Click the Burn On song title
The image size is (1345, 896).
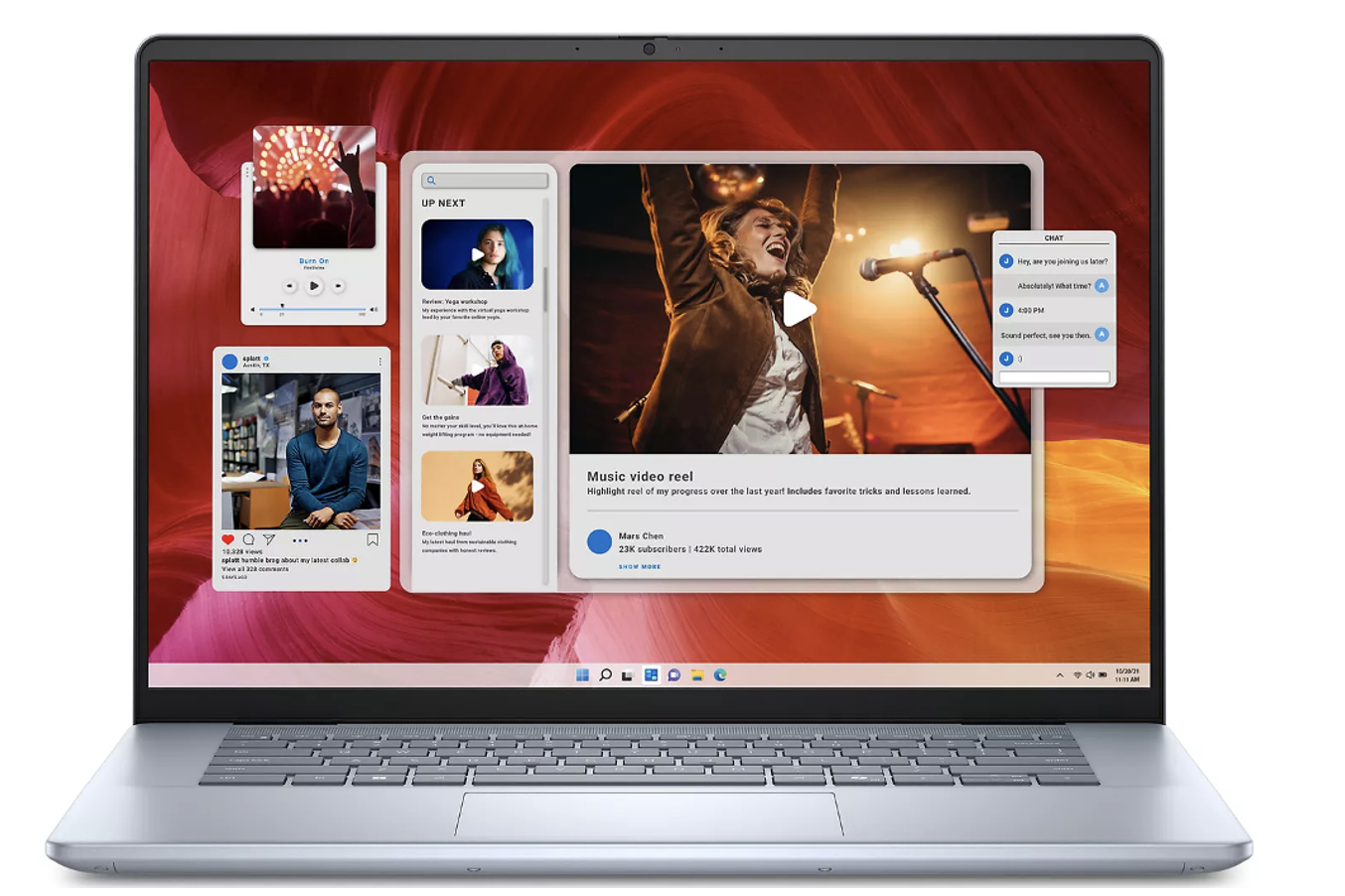pos(314,261)
